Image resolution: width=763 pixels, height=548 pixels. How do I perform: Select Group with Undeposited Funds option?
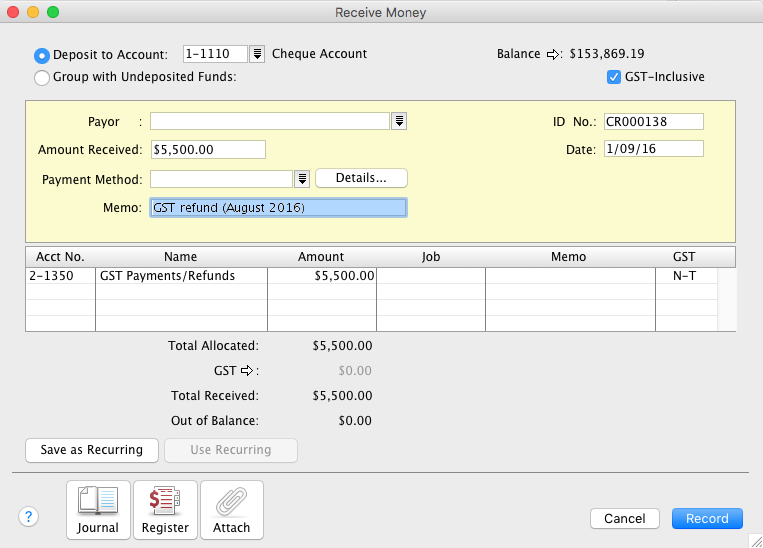coord(42,77)
